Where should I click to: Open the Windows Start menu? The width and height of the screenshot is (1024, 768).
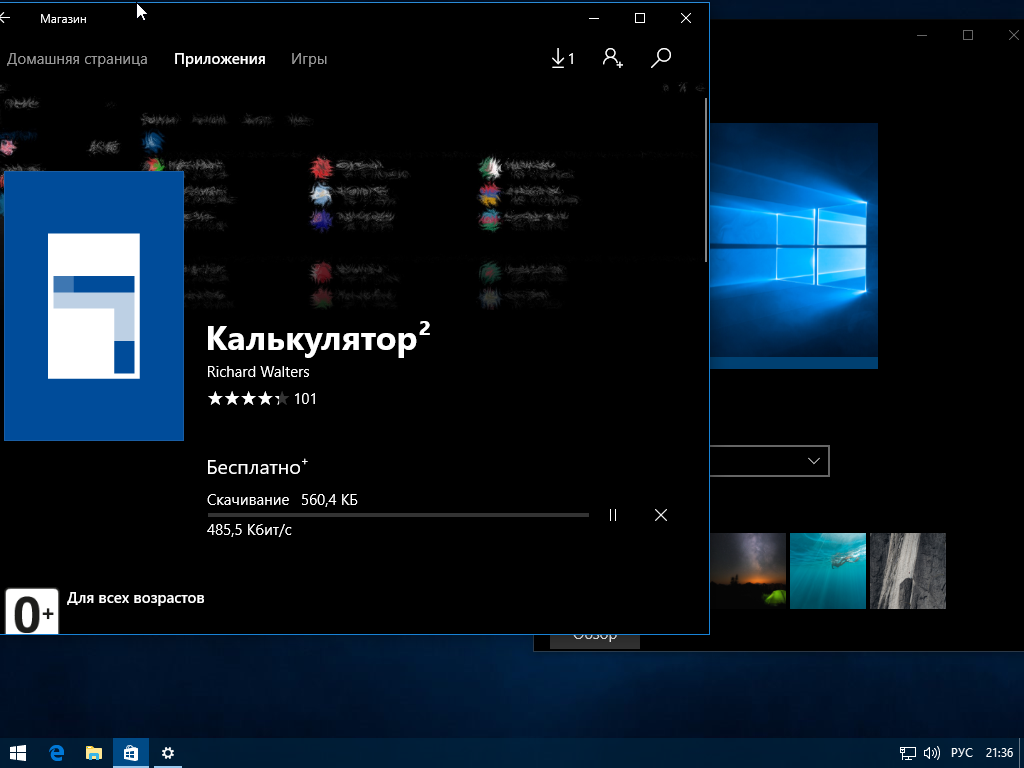click(x=18, y=753)
